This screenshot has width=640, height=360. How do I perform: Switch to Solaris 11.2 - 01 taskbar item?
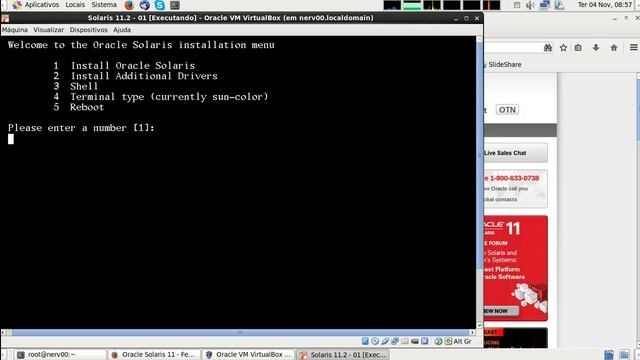[343, 354]
